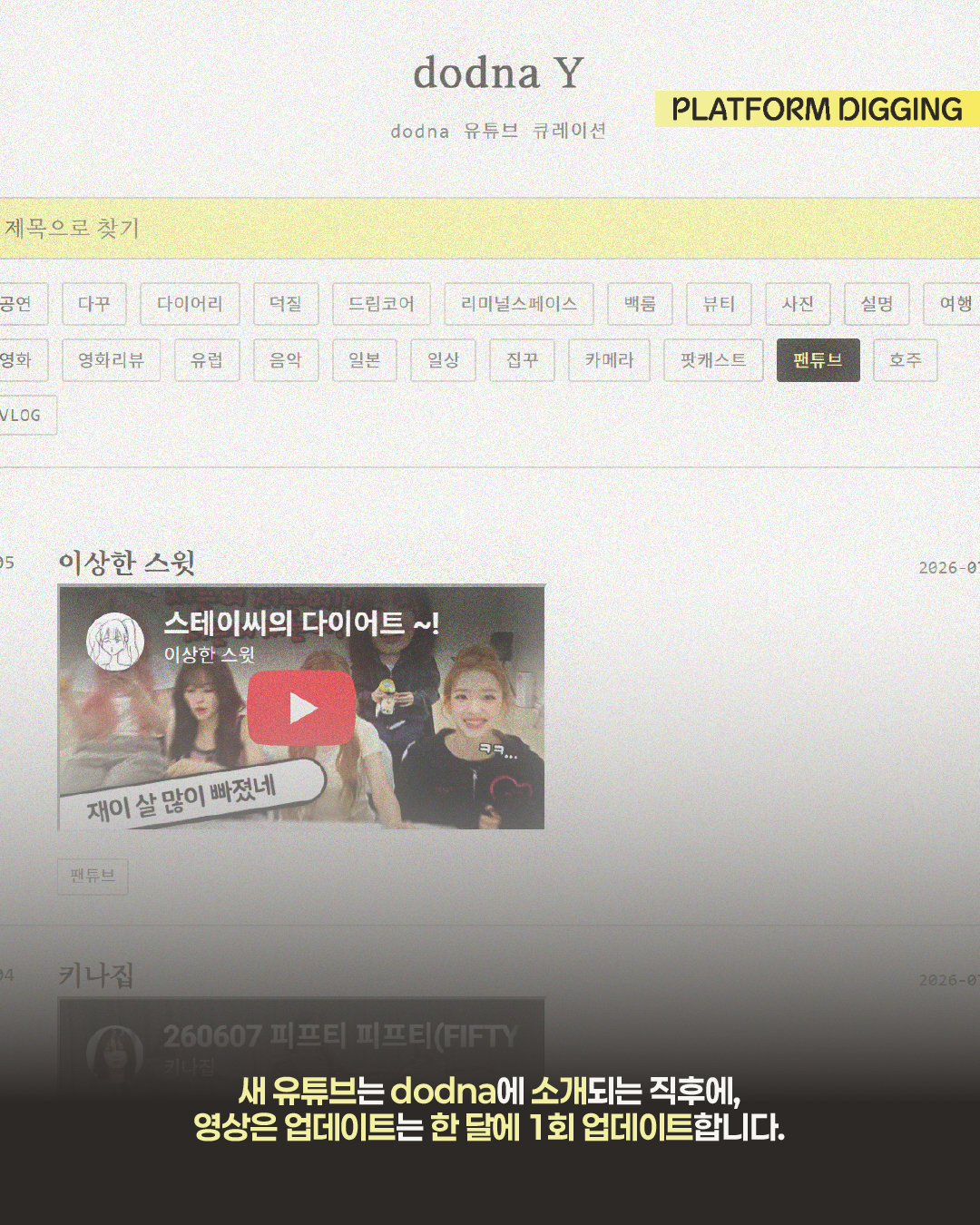Select the 팟캐스트 tag
The image size is (980, 1225).
pyautogui.click(x=713, y=360)
